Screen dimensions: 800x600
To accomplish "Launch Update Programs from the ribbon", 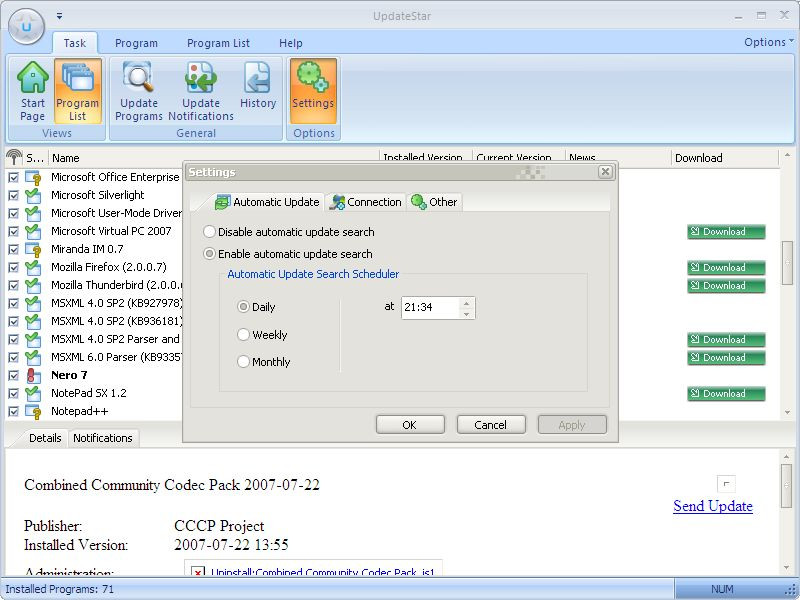I will click(138, 91).
